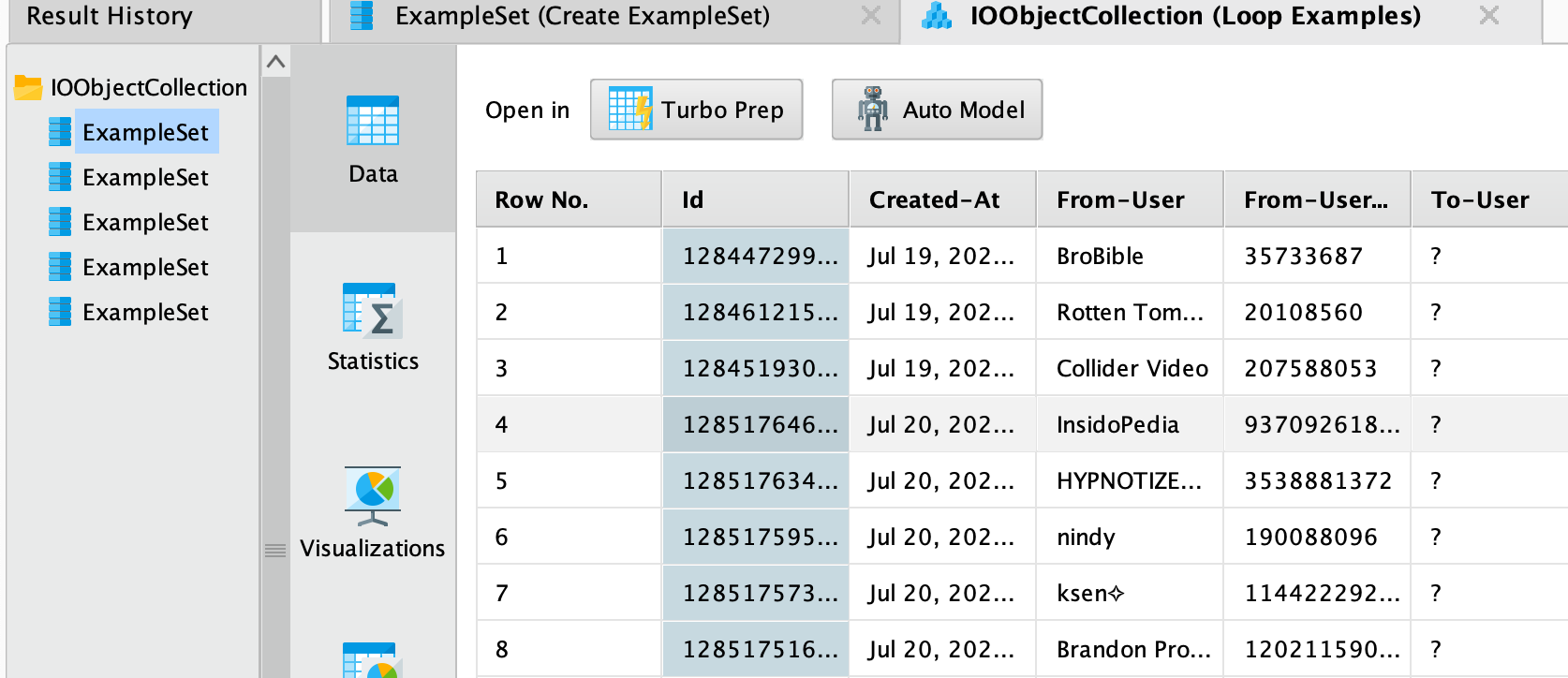Viewport: 1568px width, 678px height.
Task: Select user ID value 3538881372
Action: click(1318, 480)
